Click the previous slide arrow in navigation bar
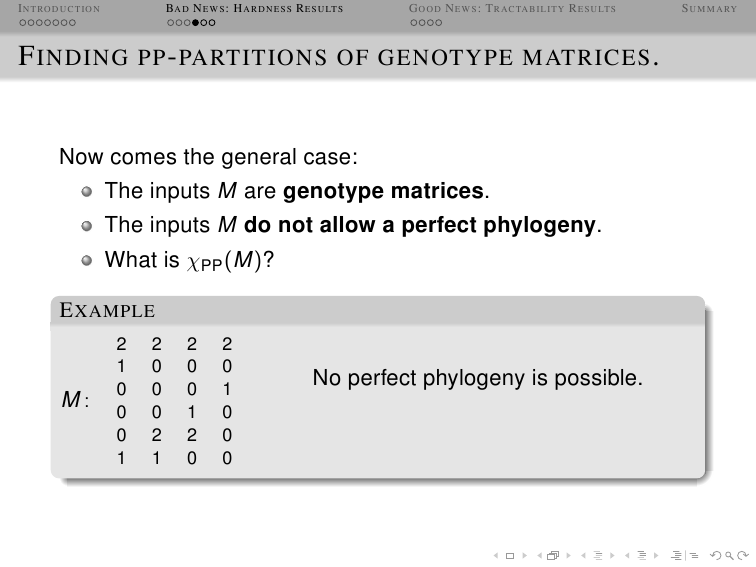The image size is (756, 567). (x=496, y=556)
